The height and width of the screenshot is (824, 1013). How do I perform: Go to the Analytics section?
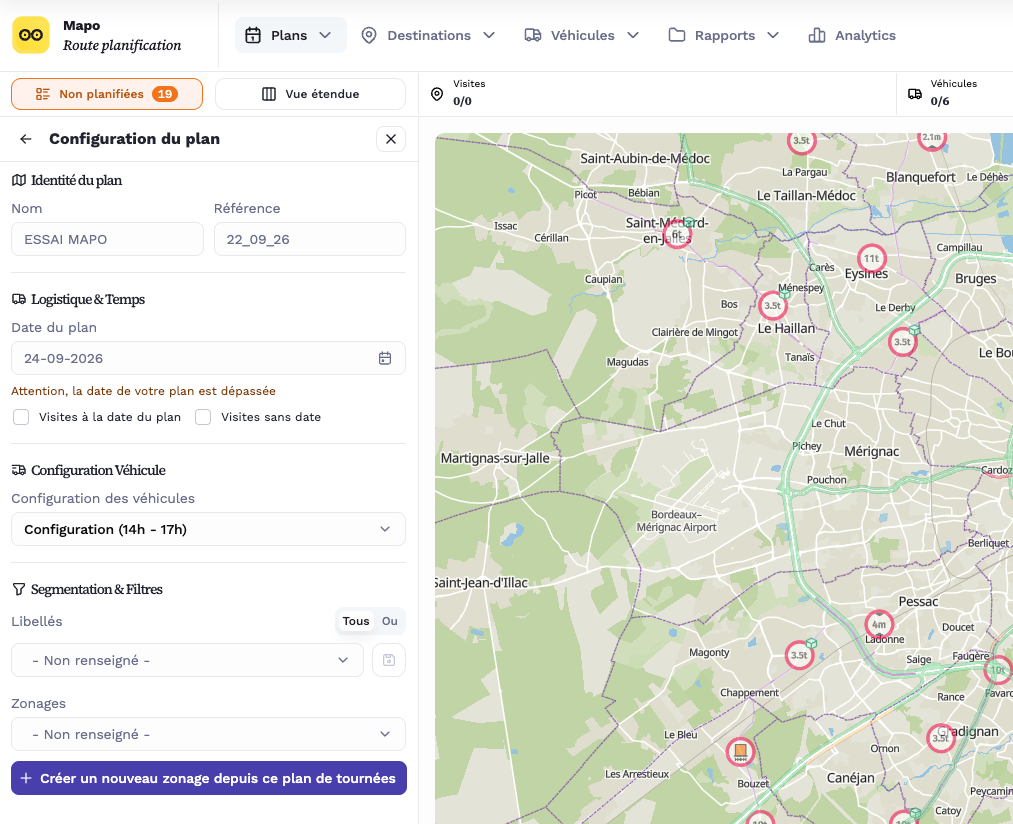pyautogui.click(x=852, y=36)
